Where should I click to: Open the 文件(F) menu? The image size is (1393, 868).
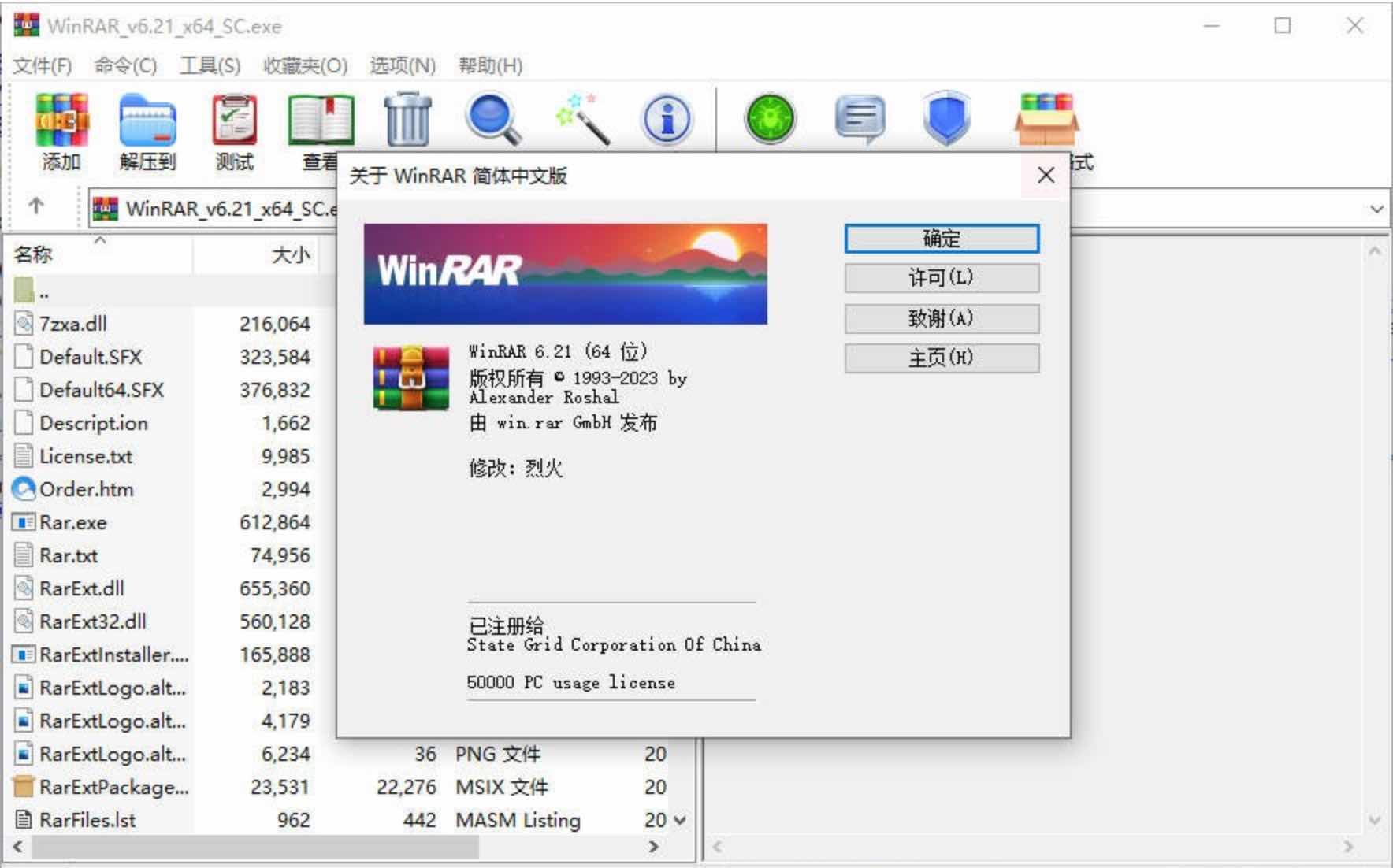(x=43, y=65)
